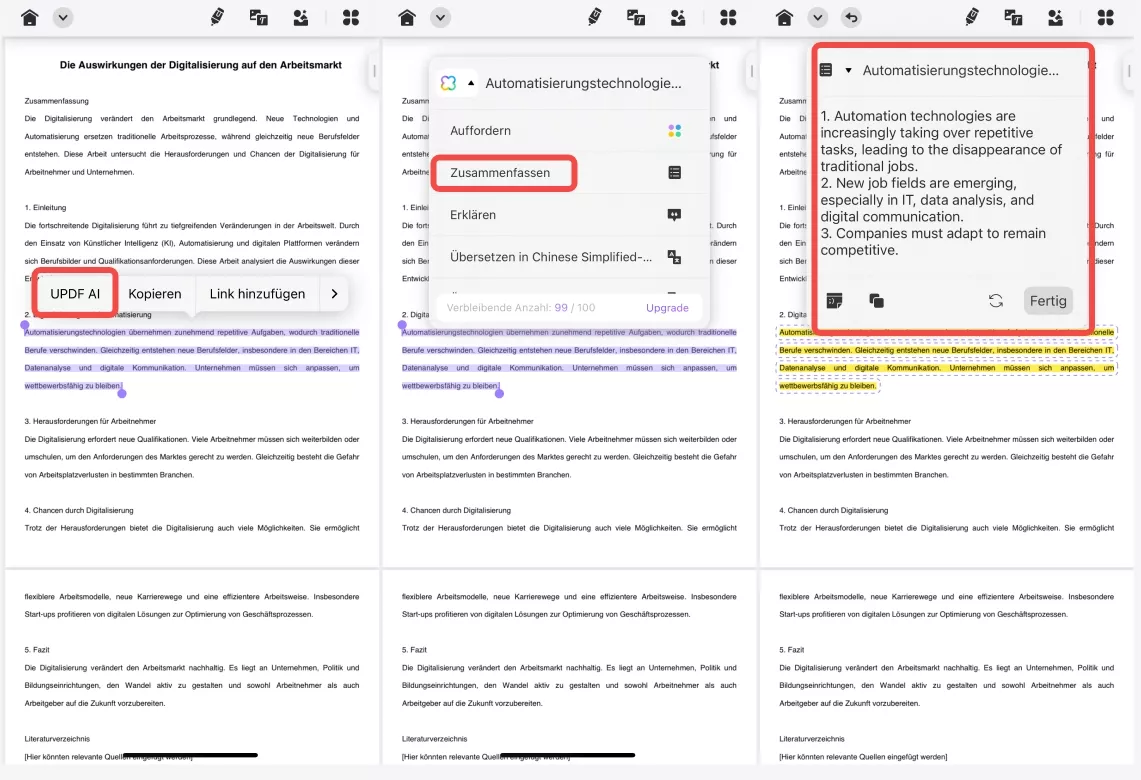Click the English summary text in result popup

pos(941,183)
